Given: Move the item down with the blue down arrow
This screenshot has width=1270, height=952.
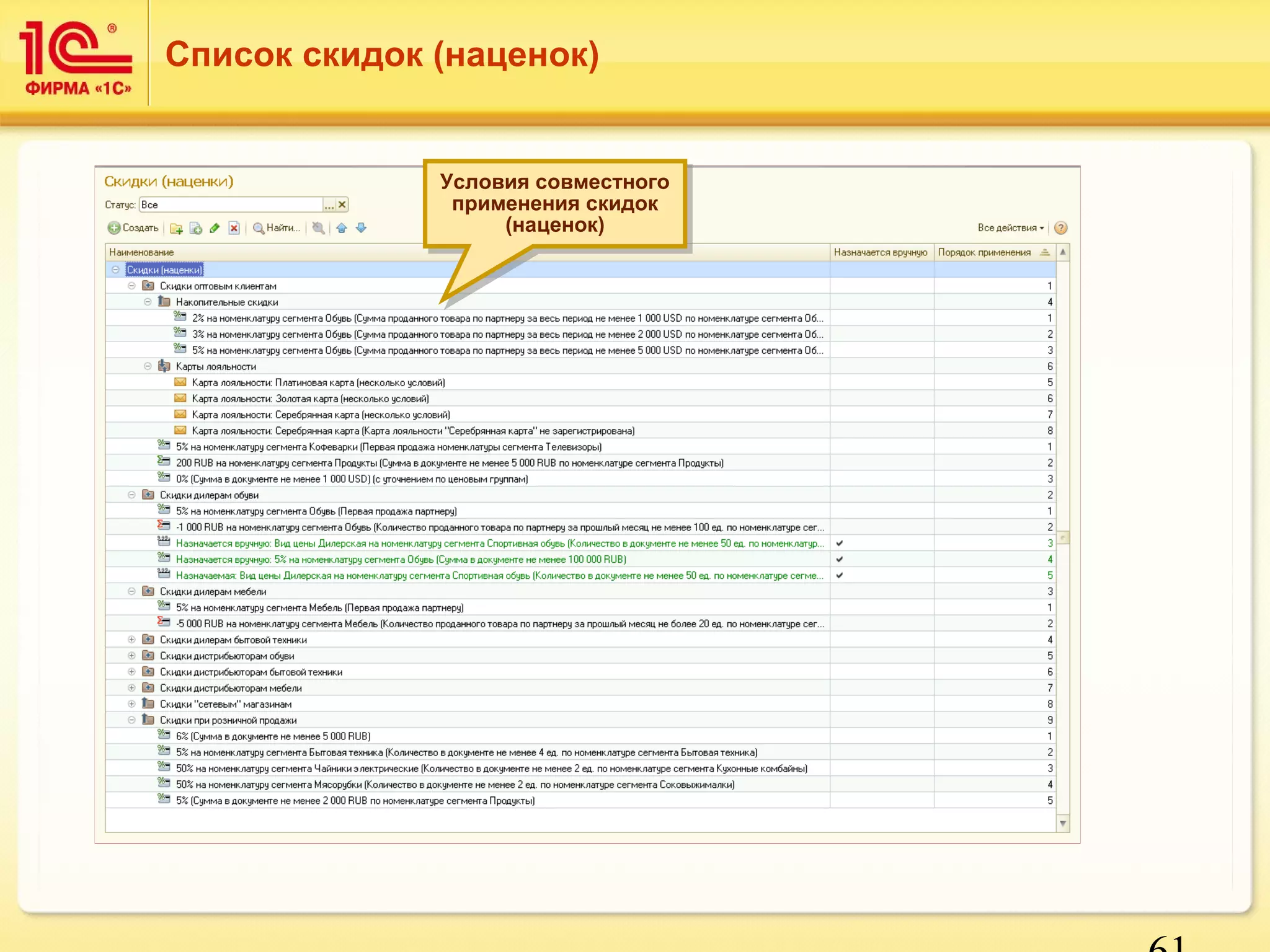Looking at the screenshot, I should click(361, 228).
